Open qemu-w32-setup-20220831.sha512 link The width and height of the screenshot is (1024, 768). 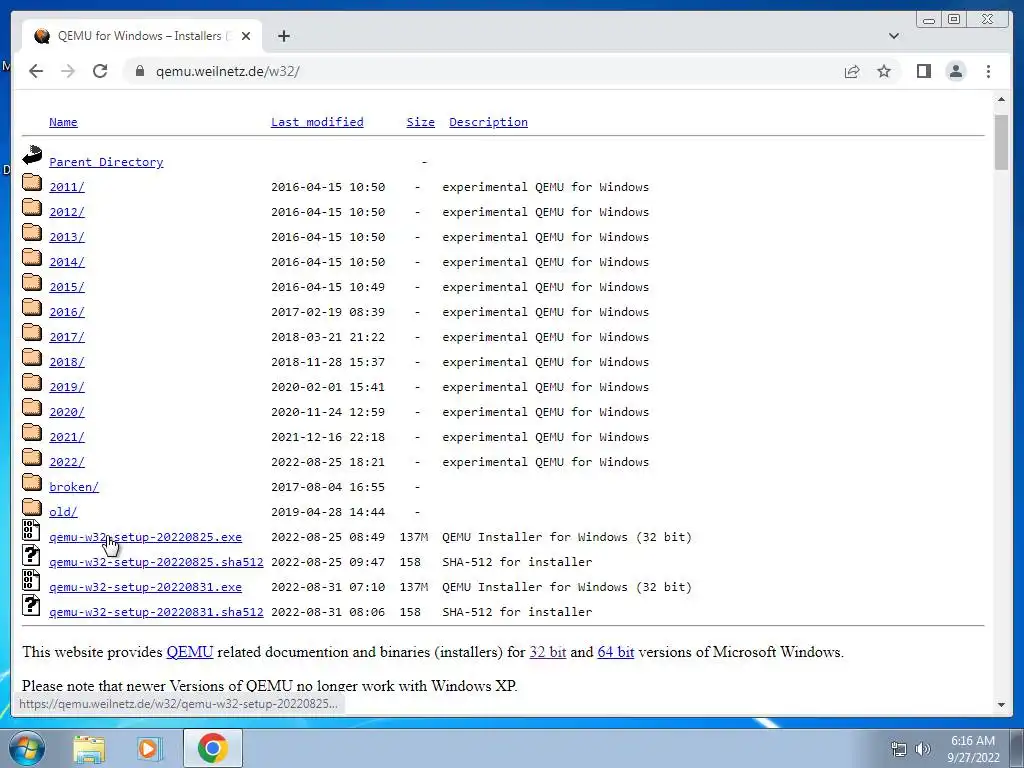click(156, 612)
